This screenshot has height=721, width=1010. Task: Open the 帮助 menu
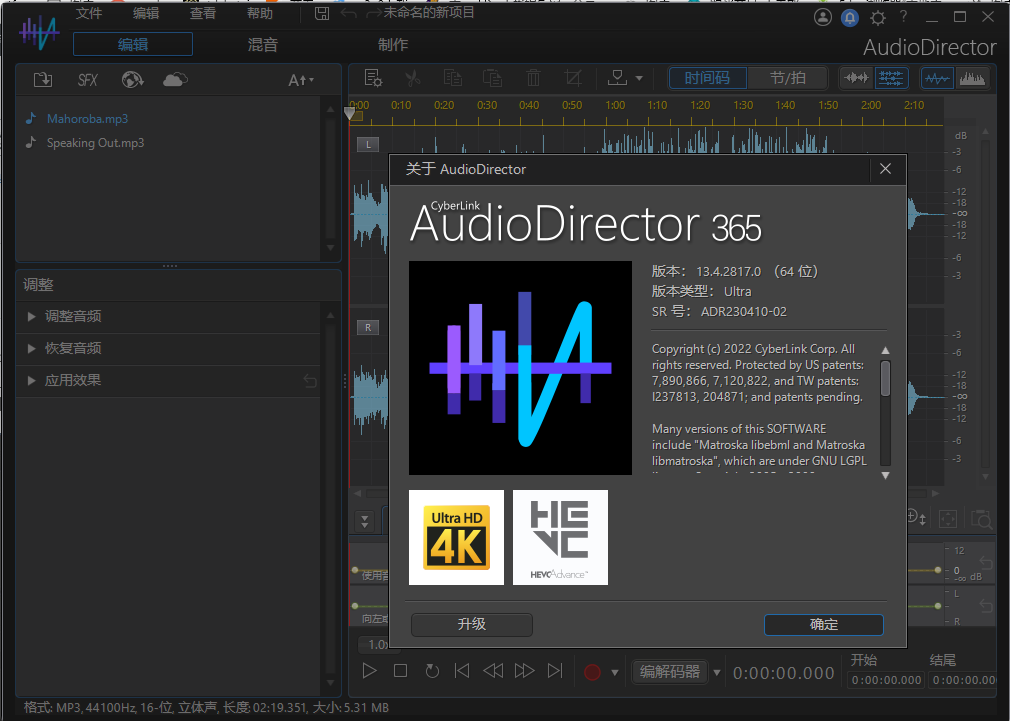(x=260, y=13)
